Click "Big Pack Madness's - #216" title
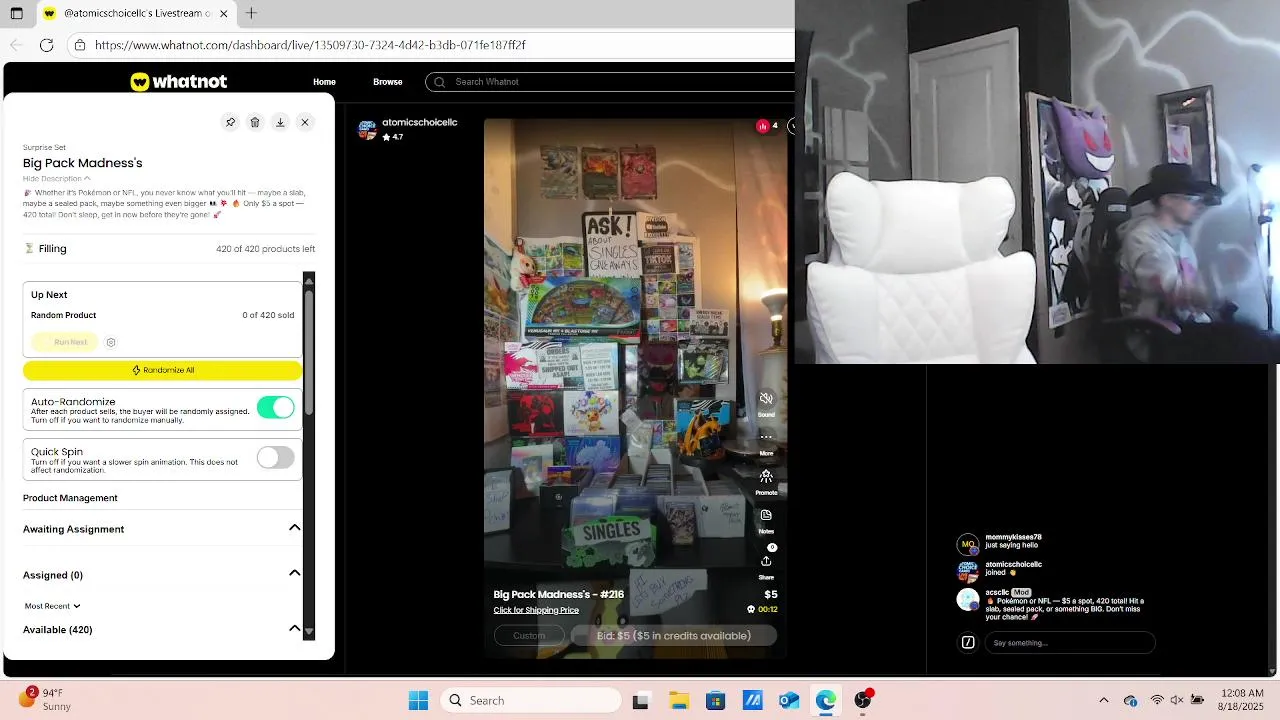 point(559,594)
